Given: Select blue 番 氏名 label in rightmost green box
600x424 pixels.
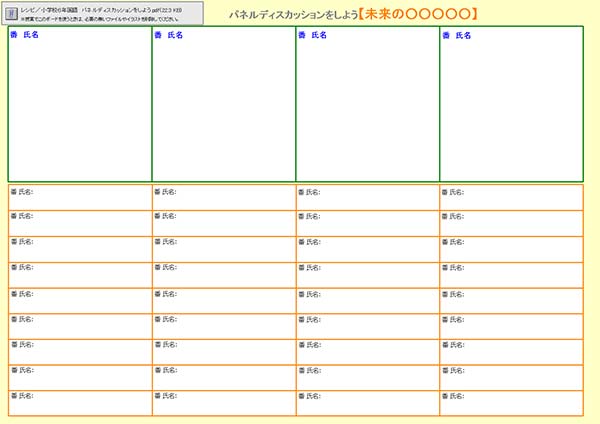Looking at the screenshot, I should (457, 36).
